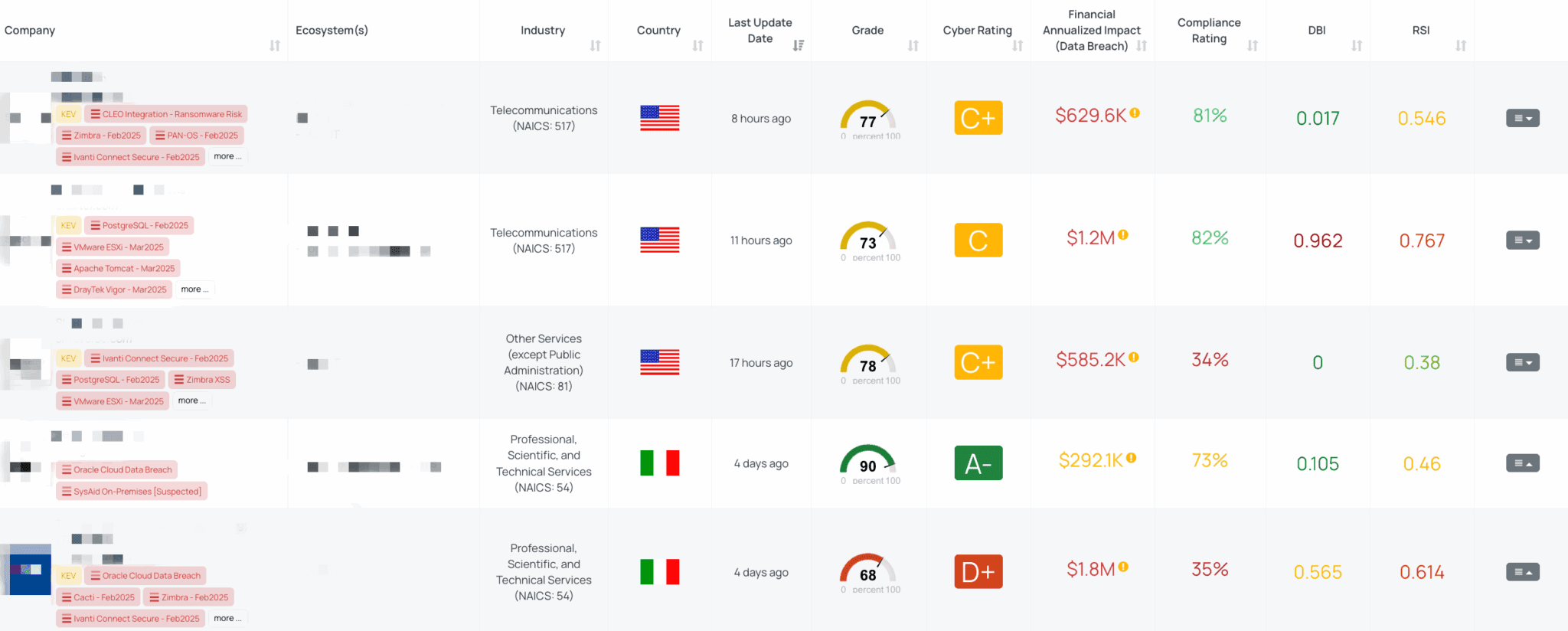Click info icon beside $629.6K impact
1568x631 pixels.
(1135, 113)
